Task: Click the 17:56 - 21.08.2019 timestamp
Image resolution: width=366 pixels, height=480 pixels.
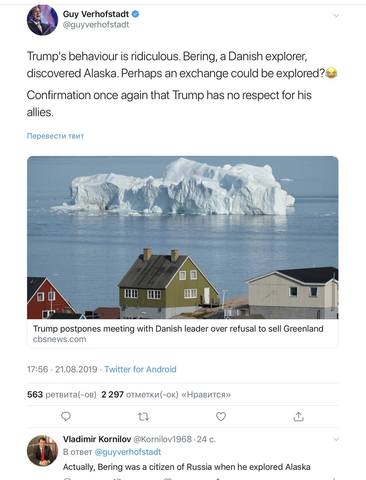Action: (x=62, y=369)
